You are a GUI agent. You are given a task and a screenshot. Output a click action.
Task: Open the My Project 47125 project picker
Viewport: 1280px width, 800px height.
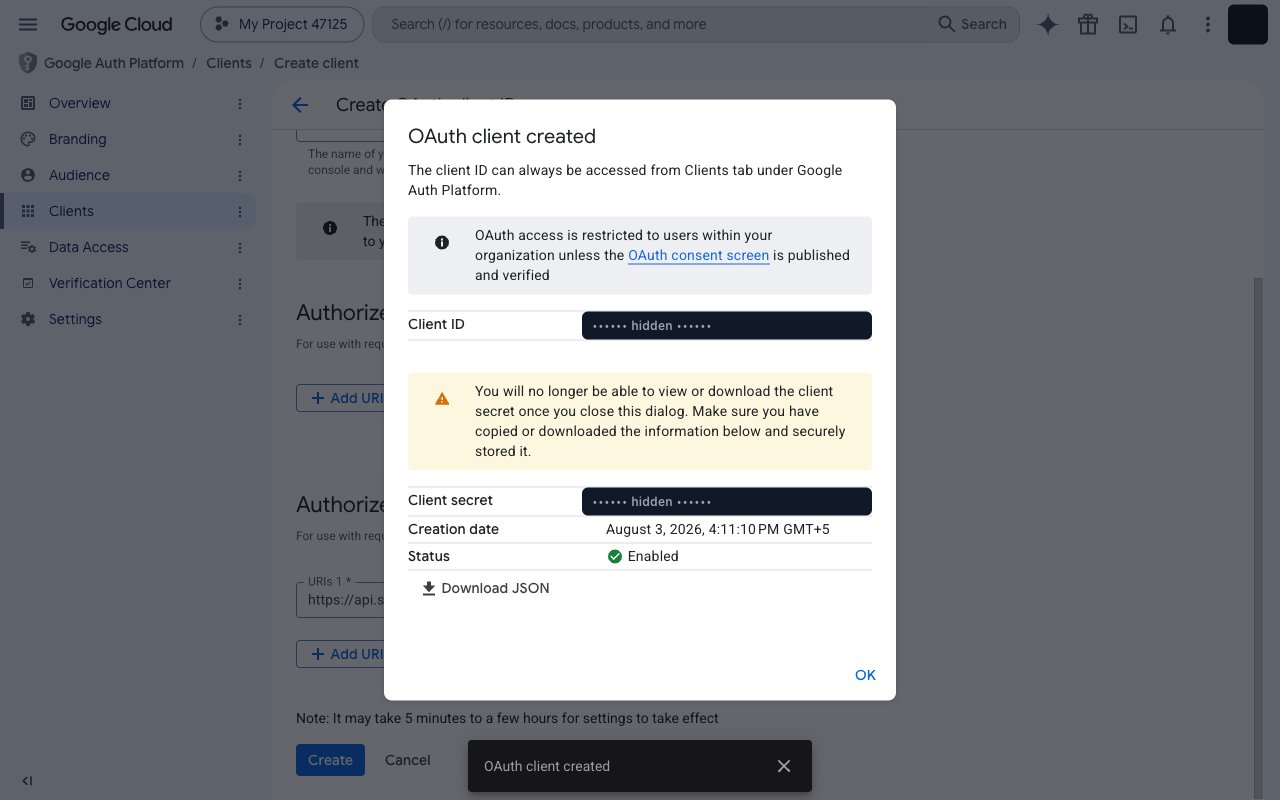(281, 24)
